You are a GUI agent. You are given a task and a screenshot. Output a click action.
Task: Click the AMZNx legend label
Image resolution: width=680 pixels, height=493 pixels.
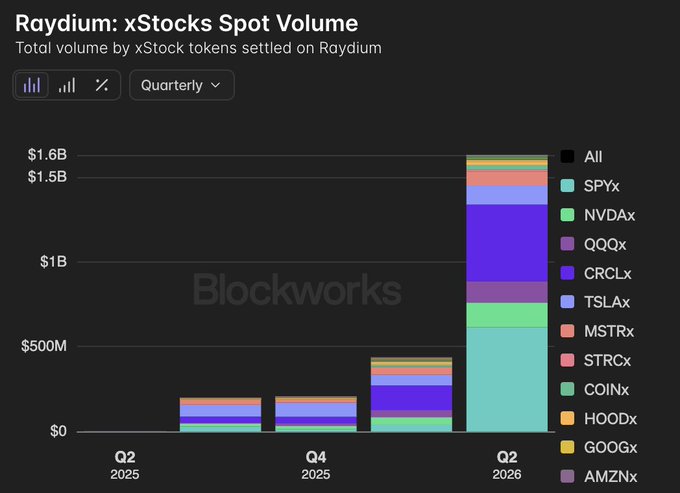(x=611, y=477)
